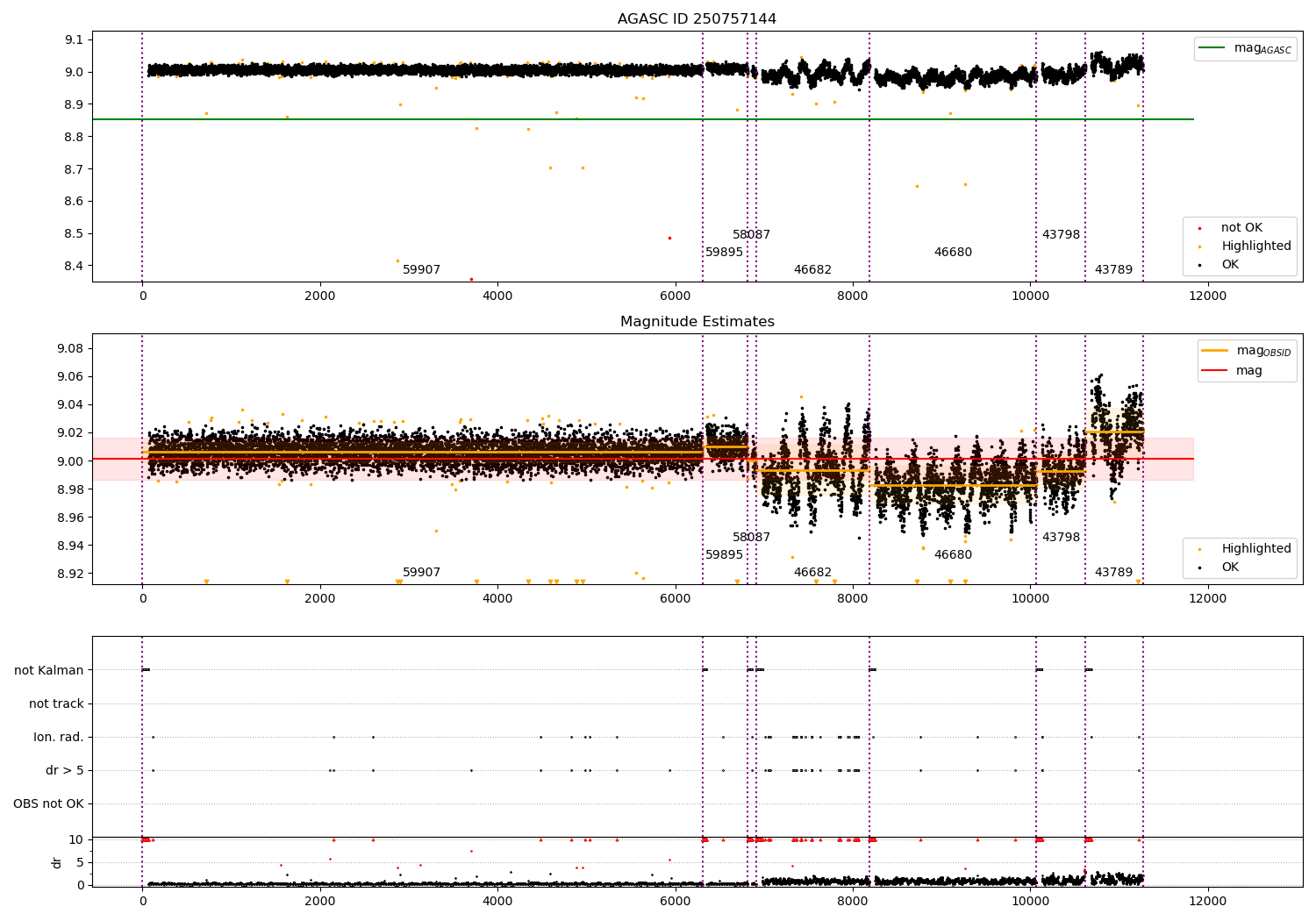The image size is (1316, 921).
Task: Click the 'OBS not OK' axis label
Action: [48, 804]
